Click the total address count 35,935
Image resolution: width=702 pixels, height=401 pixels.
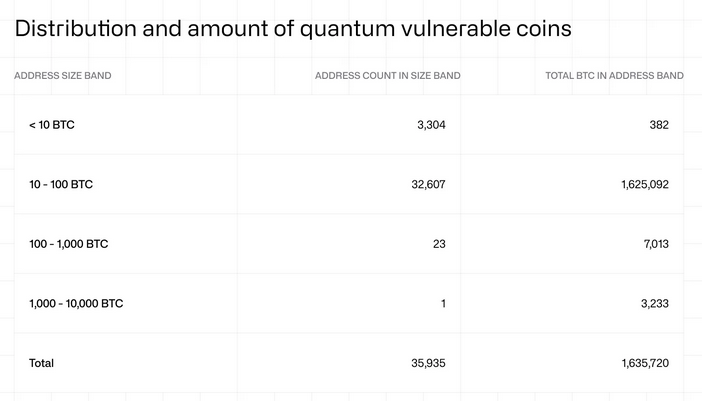click(428, 363)
